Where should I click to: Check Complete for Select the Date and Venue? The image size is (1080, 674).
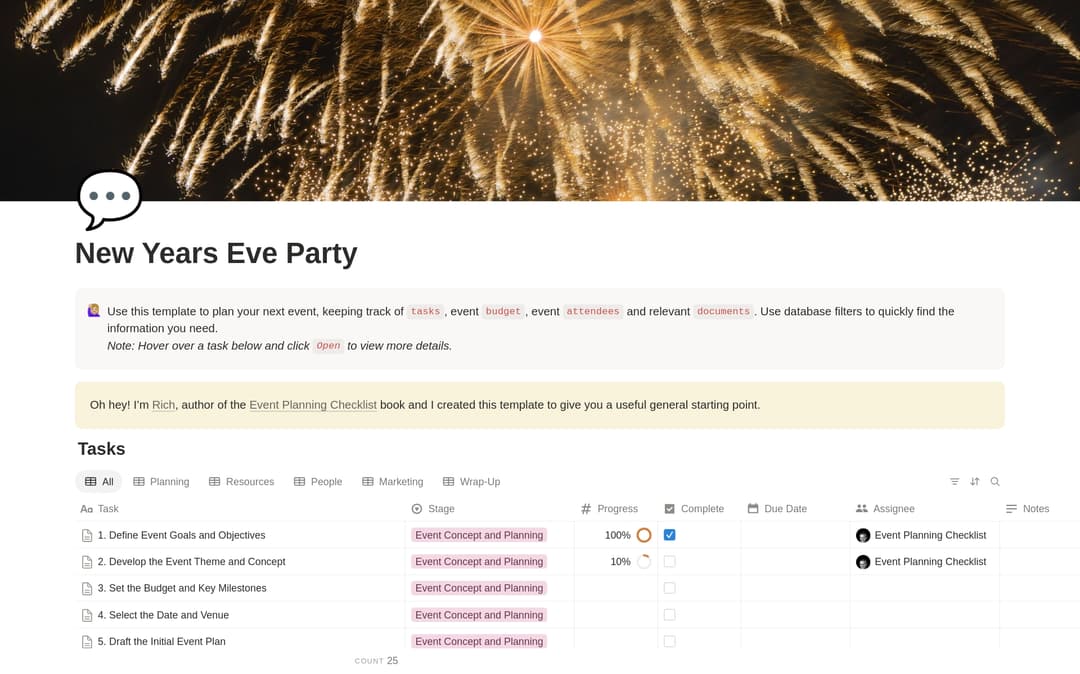669,615
